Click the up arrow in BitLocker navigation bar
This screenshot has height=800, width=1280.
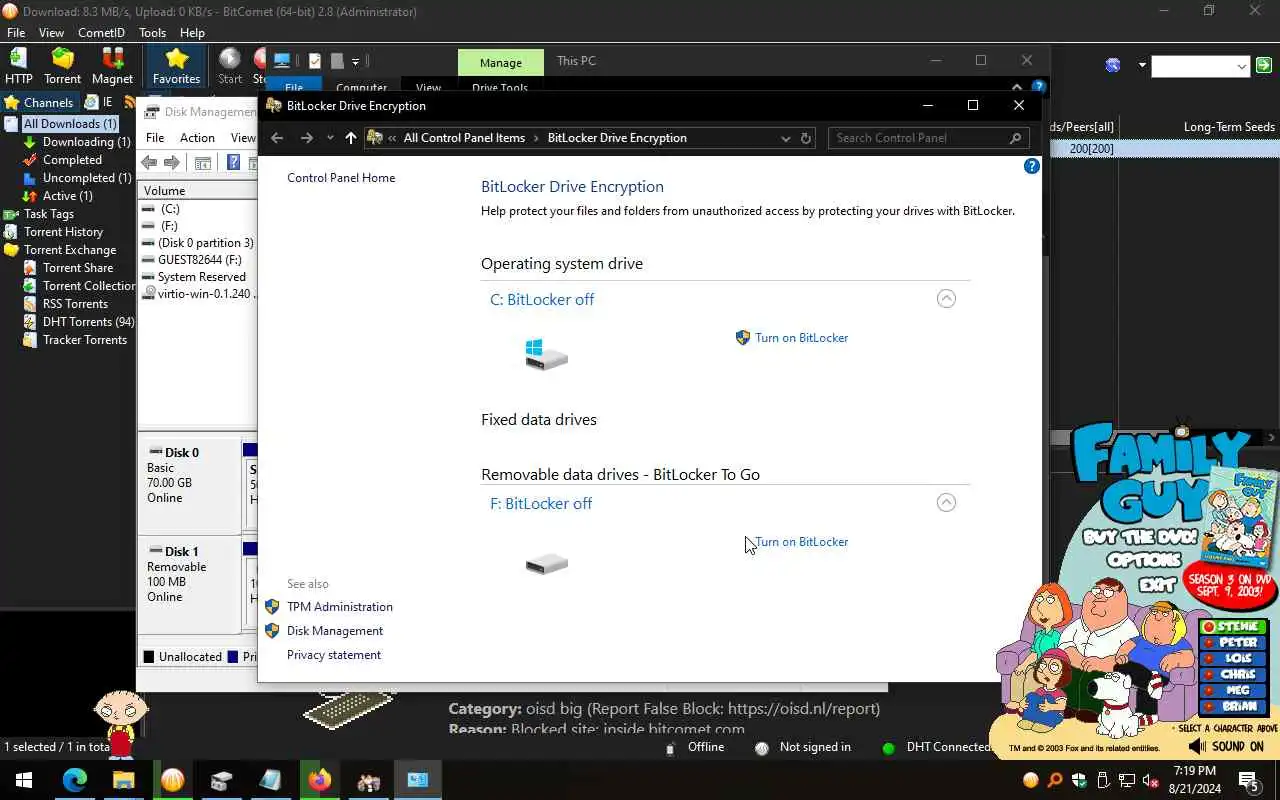350,138
